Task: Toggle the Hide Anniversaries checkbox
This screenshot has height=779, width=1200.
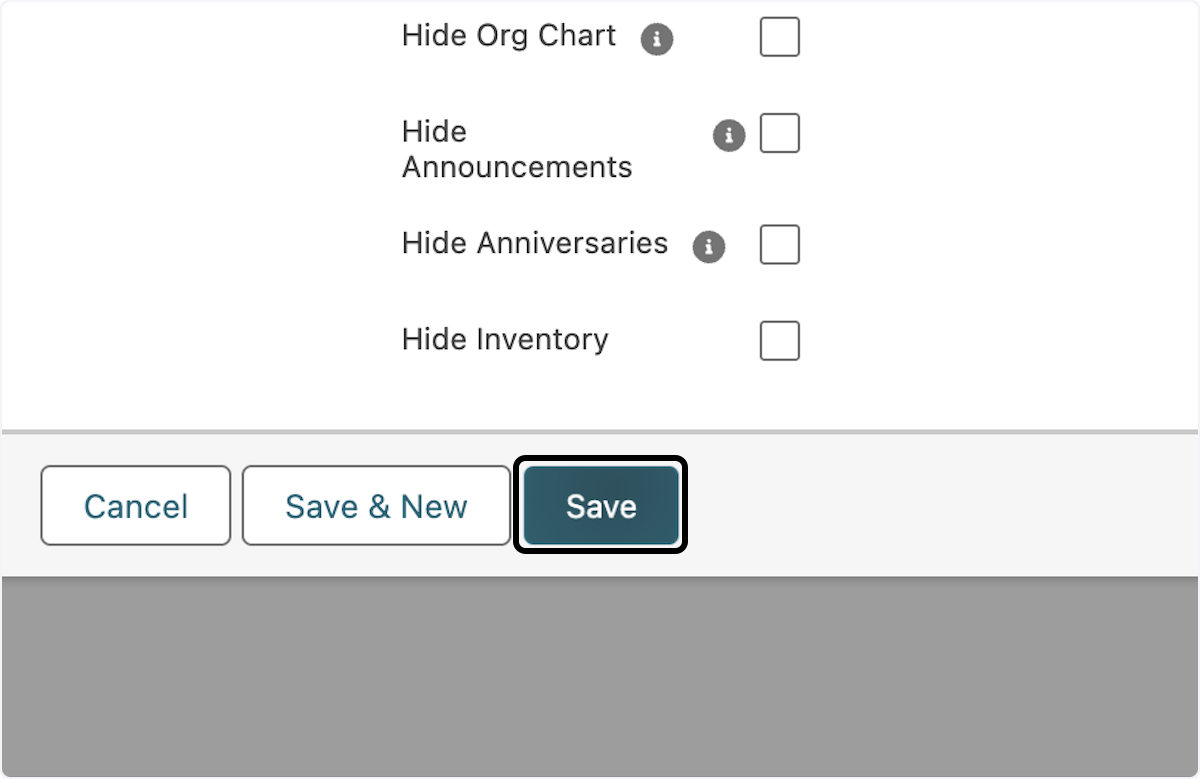Action: (x=779, y=244)
